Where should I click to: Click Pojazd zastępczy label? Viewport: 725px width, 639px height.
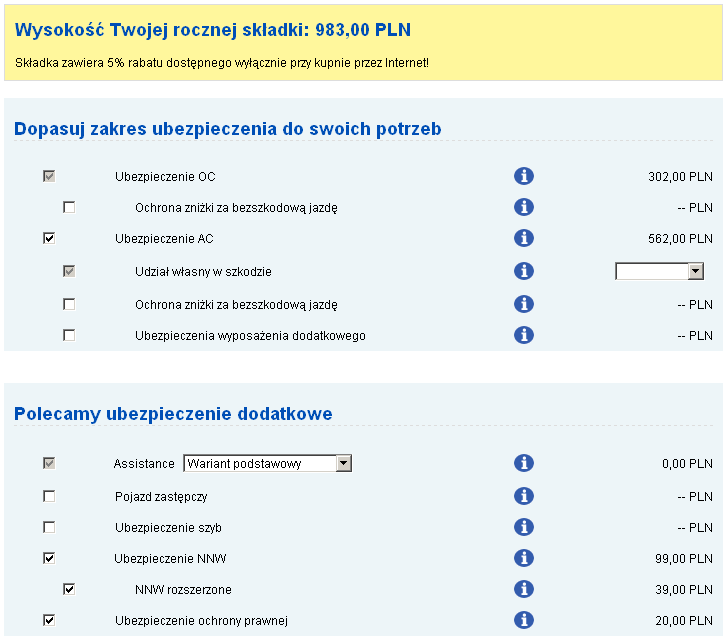pyautogui.click(x=161, y=497)
